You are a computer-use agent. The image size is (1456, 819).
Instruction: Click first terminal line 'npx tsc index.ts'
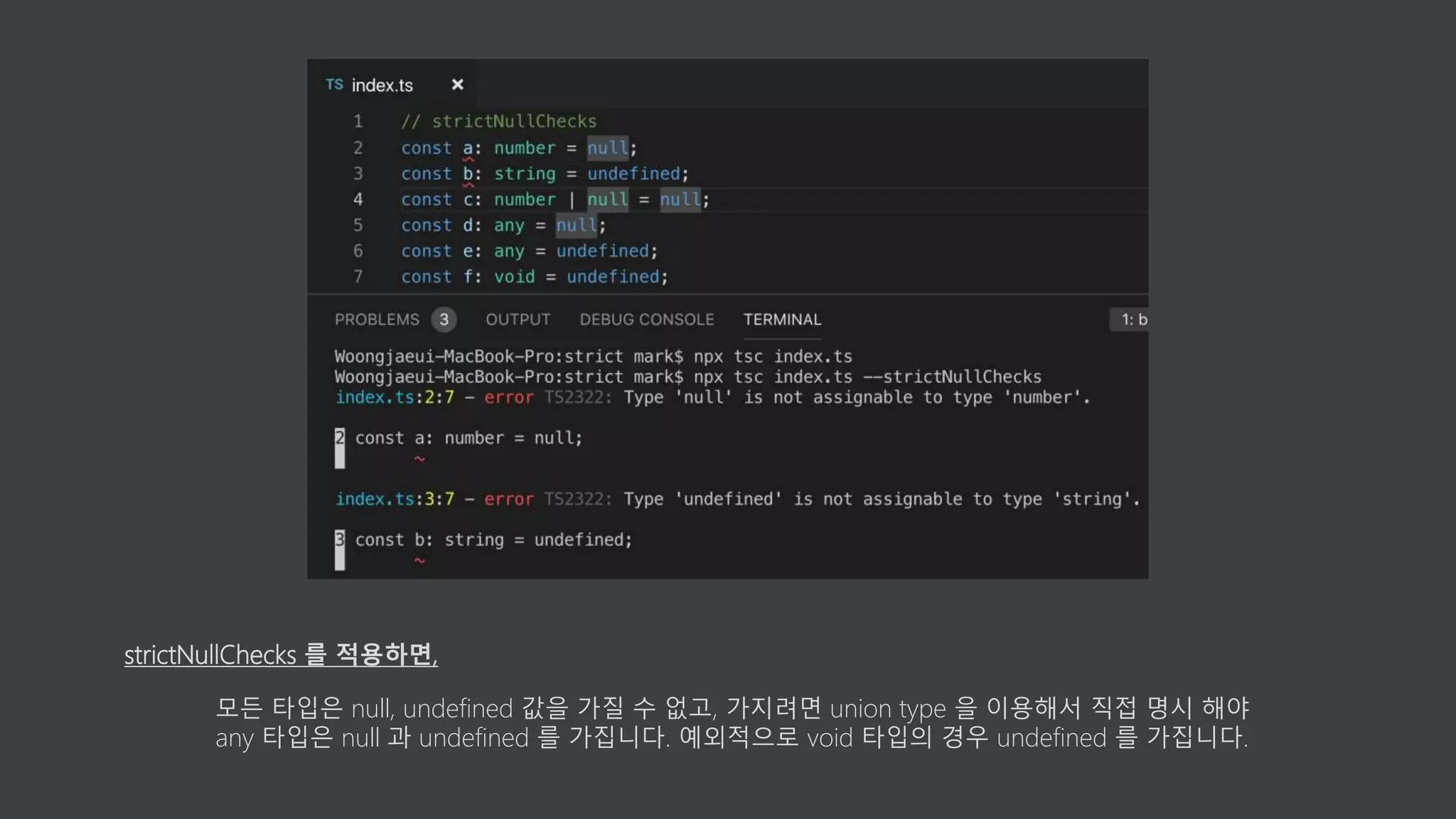(x=773, y=356)
